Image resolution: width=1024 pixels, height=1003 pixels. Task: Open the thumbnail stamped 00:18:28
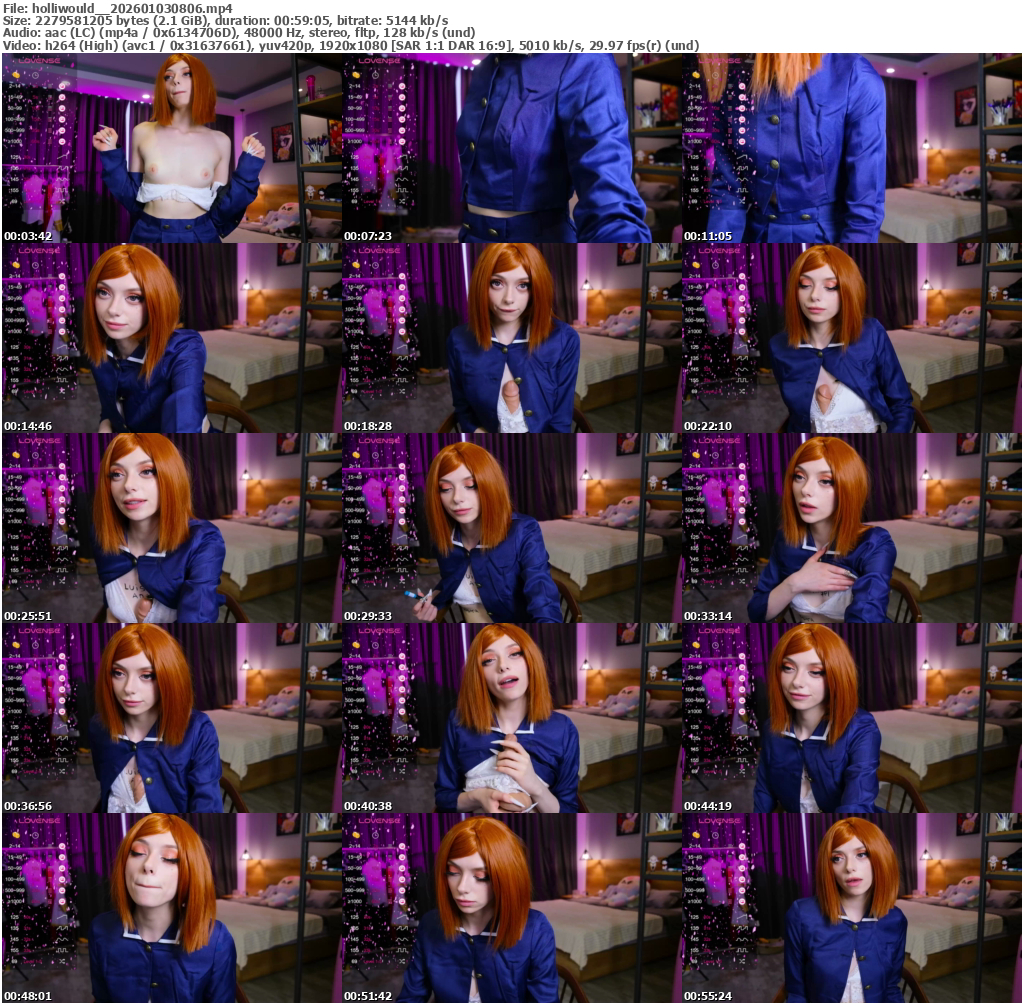(511, 338)
